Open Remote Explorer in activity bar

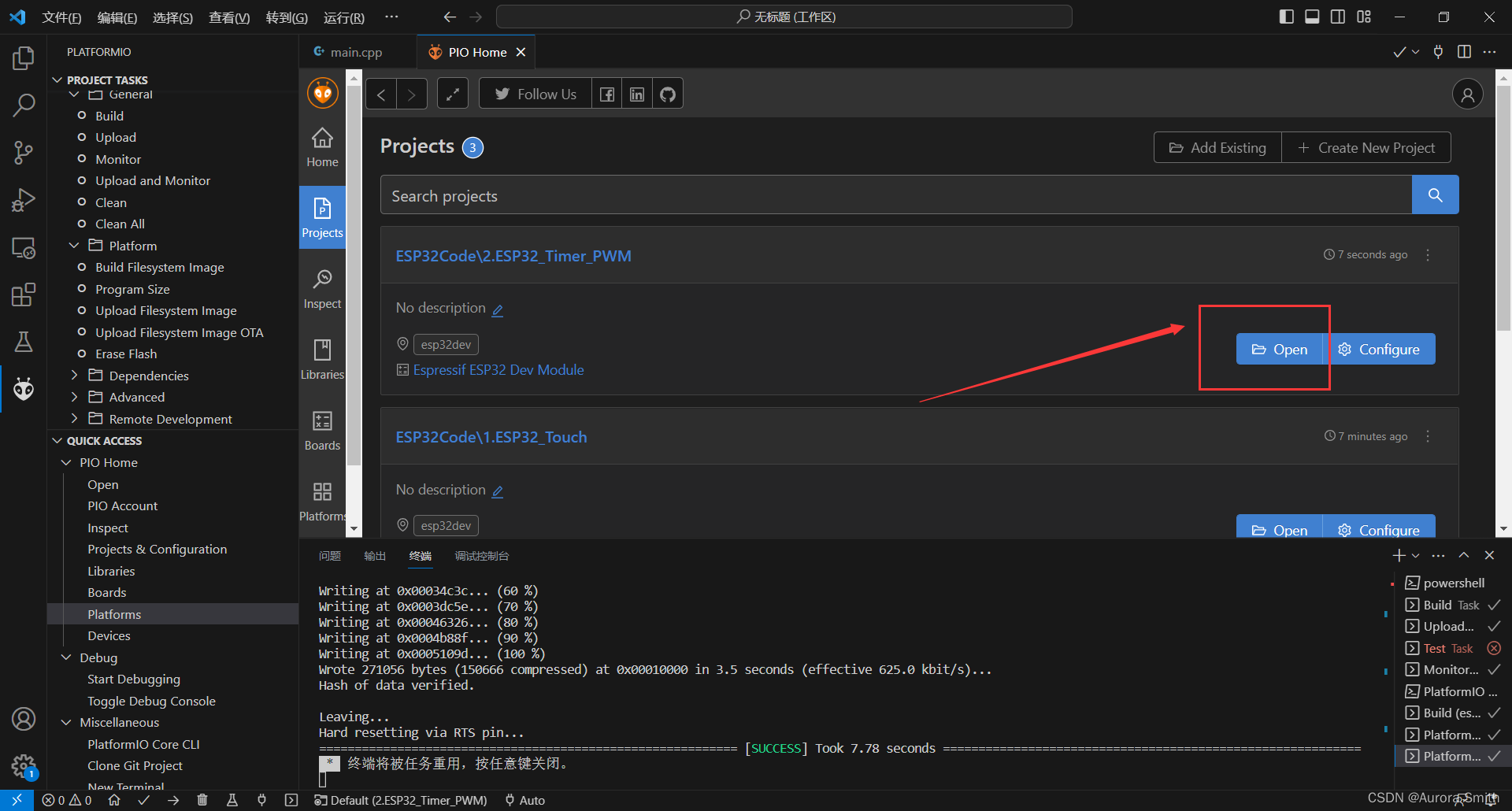click(24, 247)
